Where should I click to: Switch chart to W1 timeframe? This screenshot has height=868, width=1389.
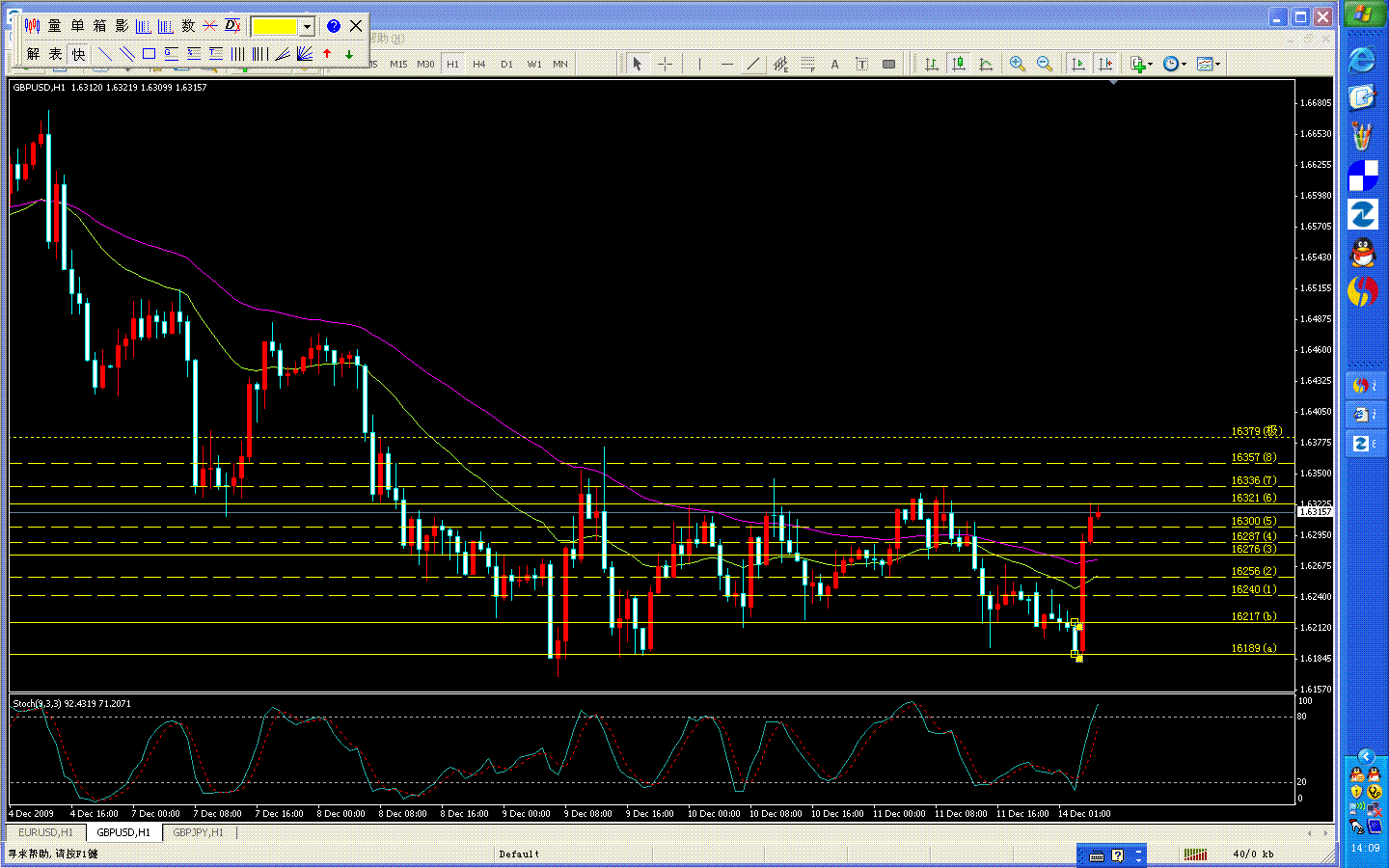pos(533,64)
